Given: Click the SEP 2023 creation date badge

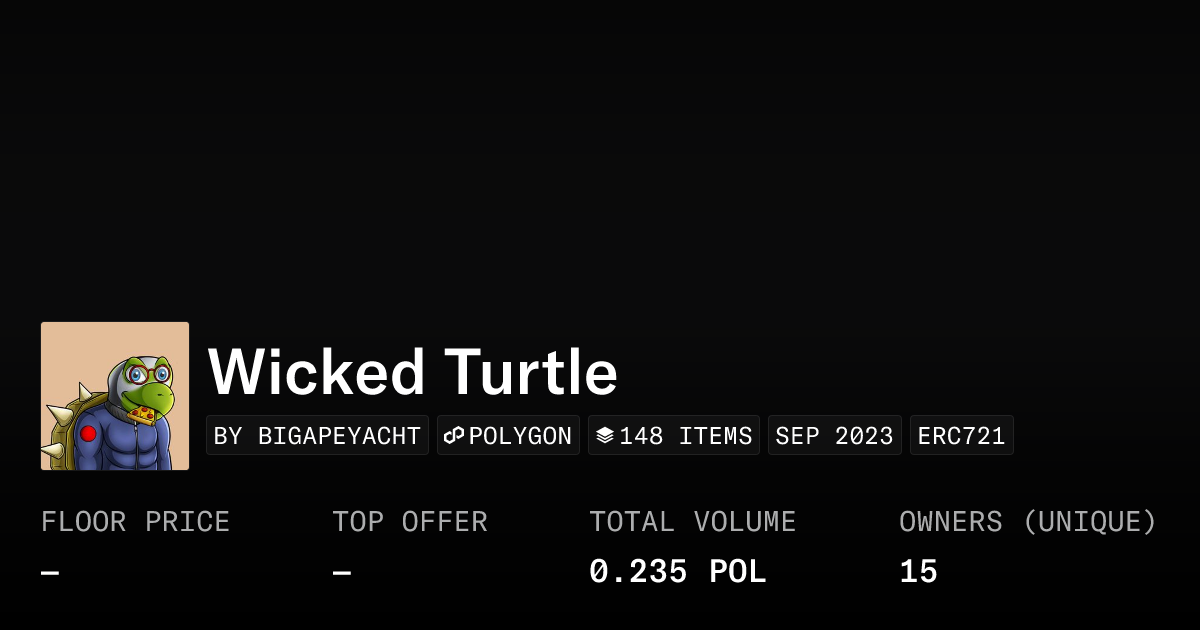Looking at the screenshot, I should pos(834,436).
